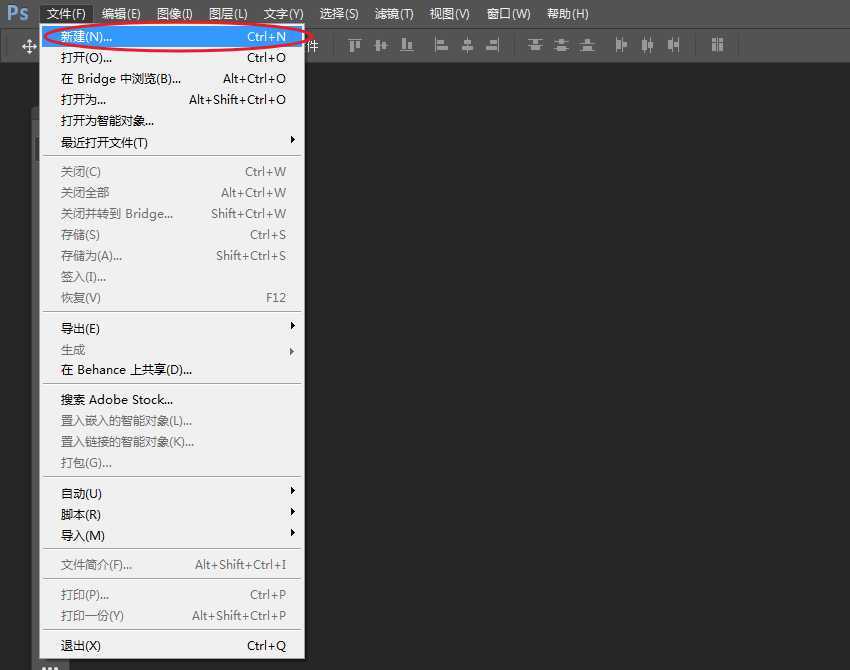Open the 滤镜(T) menu in menu bar

click(393, 14)
